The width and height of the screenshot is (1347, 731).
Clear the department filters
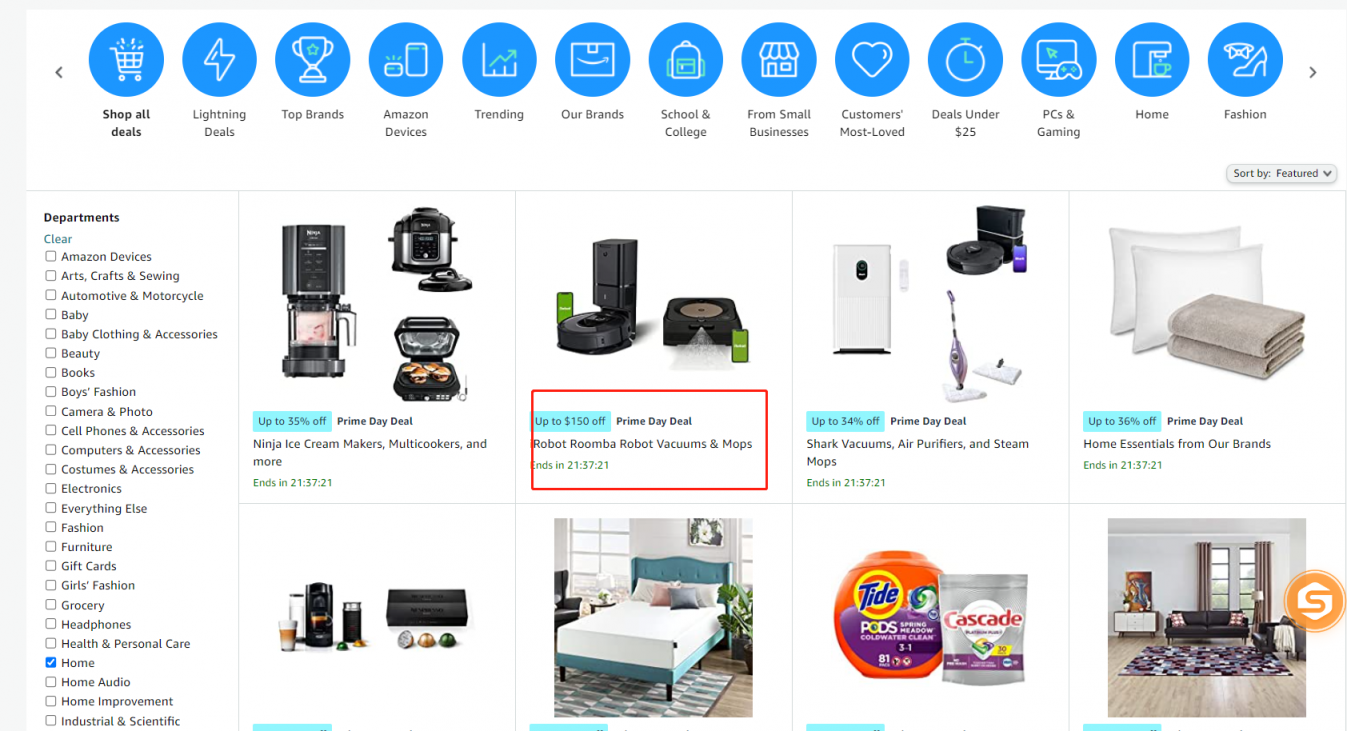tap(58, 239)
